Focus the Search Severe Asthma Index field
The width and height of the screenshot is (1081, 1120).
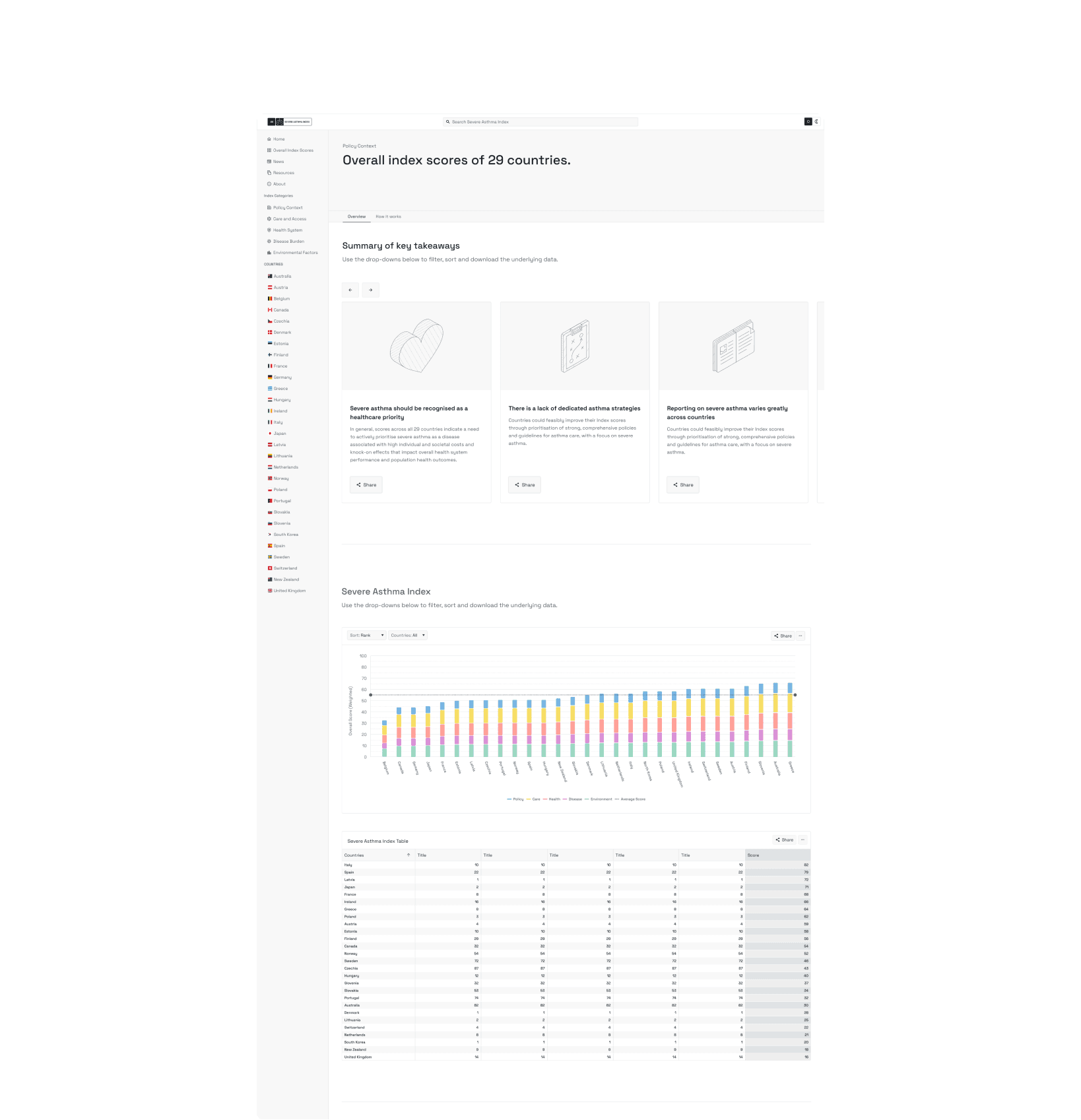click(540, 122)
